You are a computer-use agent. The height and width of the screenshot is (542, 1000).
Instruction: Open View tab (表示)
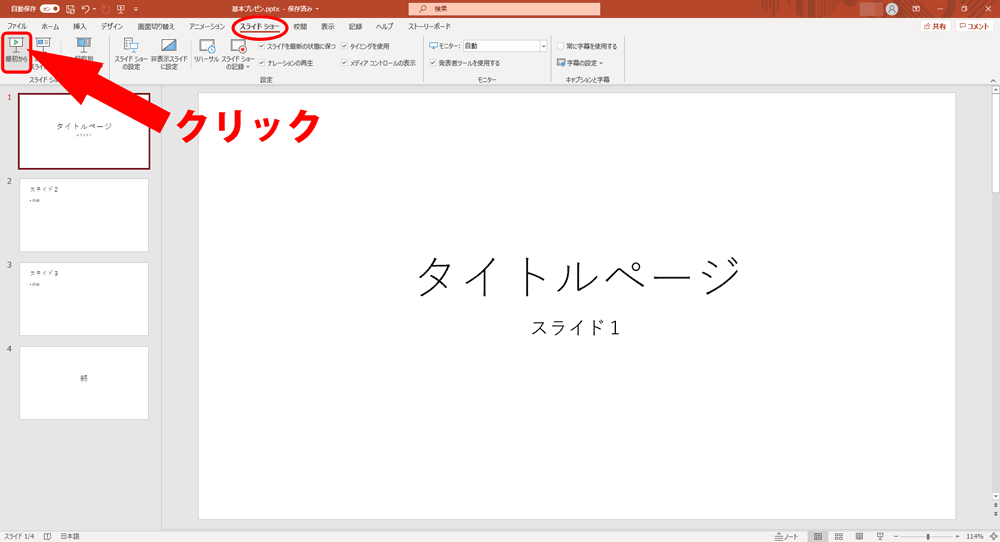pos(328,26)
